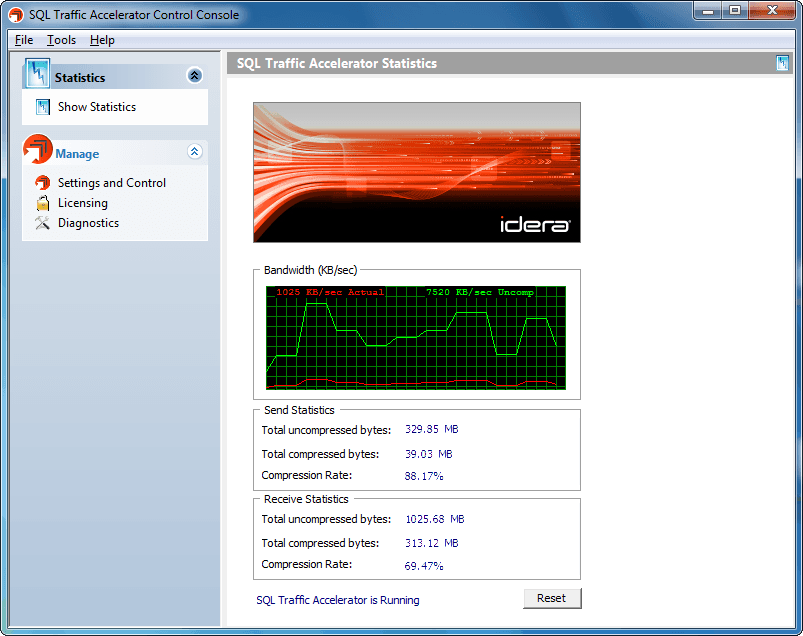Viewport: 803px width, 636px height.
Task: Click '7520 KB/sec Uncomp' graph label
Action: 480,292
